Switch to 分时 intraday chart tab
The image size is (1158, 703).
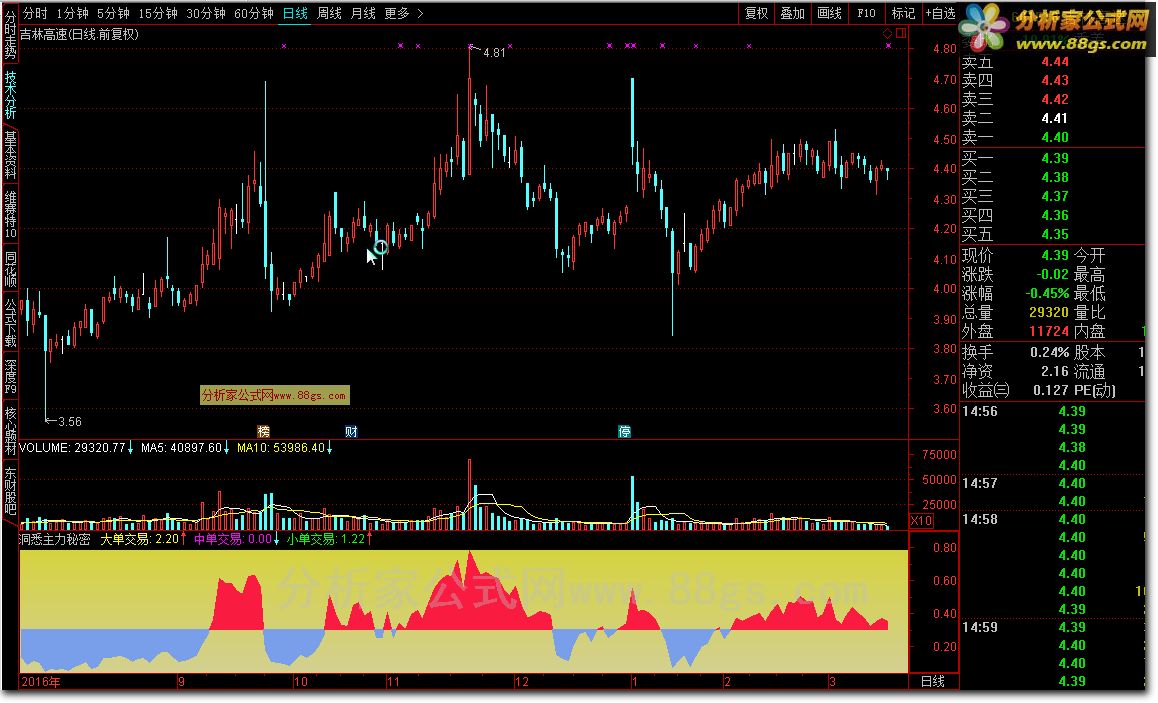[x=35, y=13]
